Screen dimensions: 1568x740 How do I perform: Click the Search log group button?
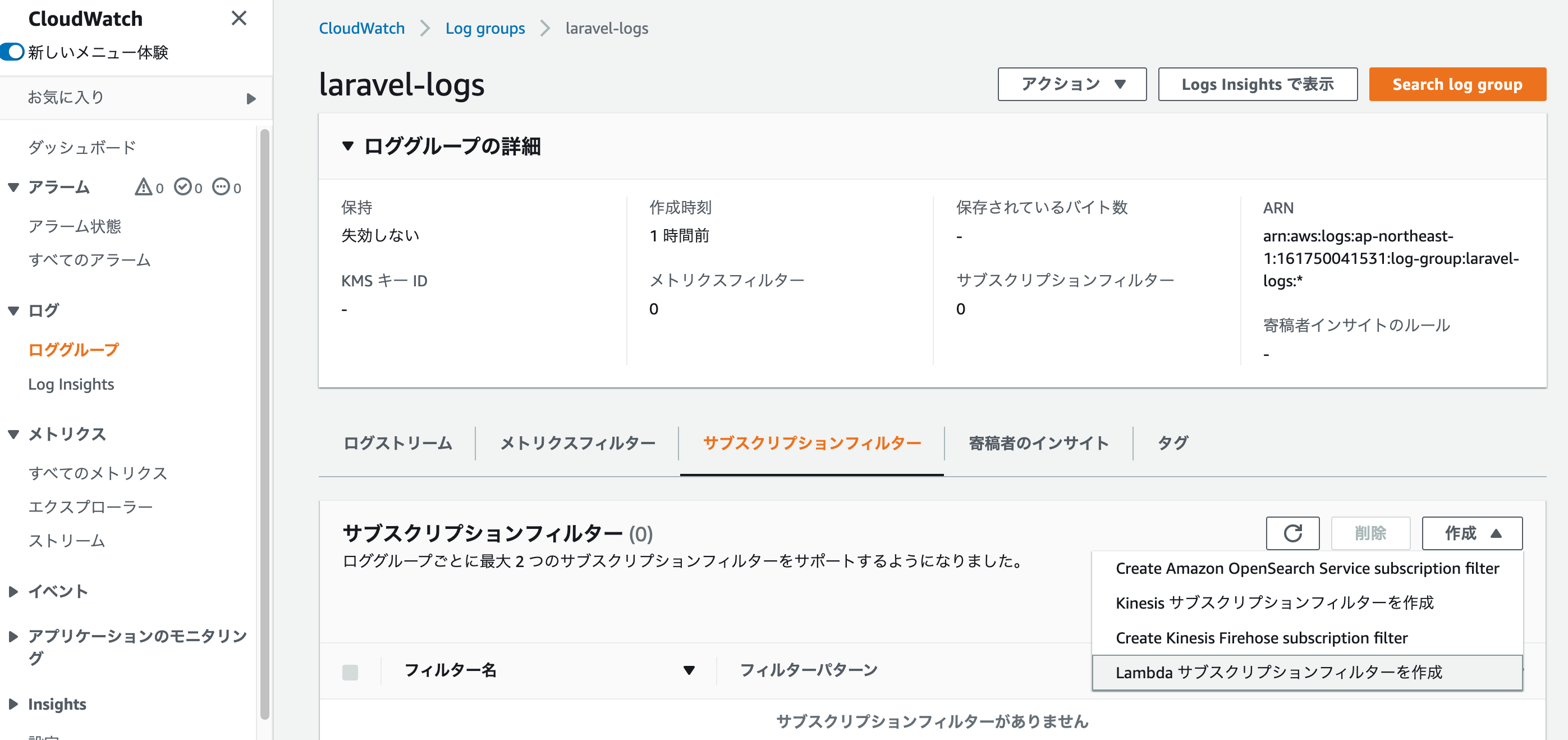[x=1457, y=84]
